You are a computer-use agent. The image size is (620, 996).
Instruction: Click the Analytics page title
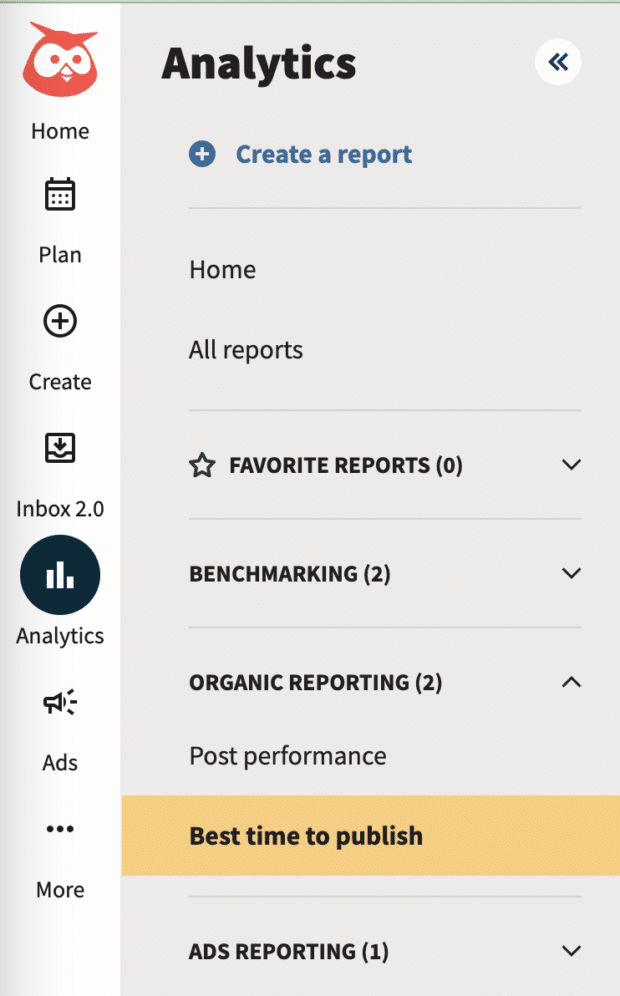click(258, 62)
